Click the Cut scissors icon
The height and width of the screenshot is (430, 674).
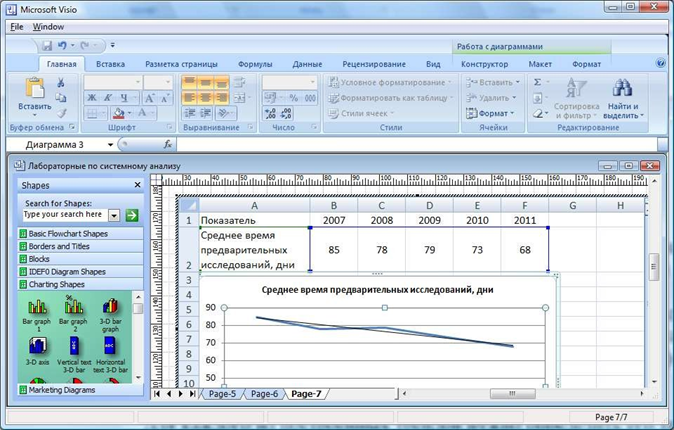click(61, 83)
